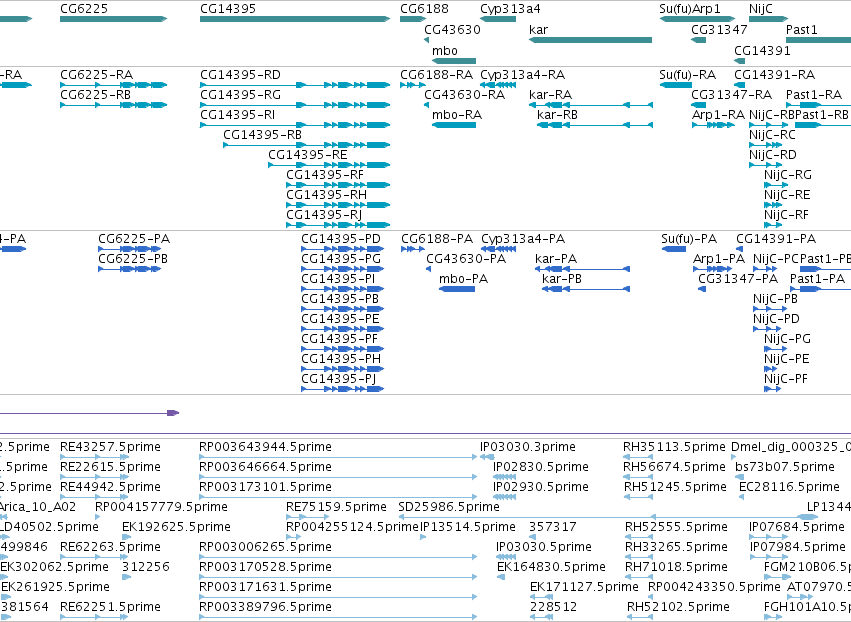Click protein CG31347-PA
This screenshot has height=622, width=851.
click(x=738, y=280)
